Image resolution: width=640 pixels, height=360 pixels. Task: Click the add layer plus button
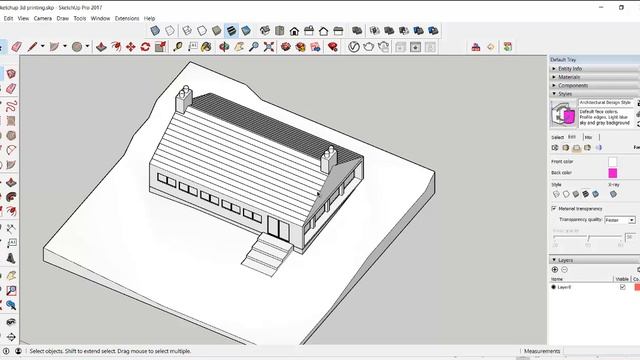click(x=555, y=269)
